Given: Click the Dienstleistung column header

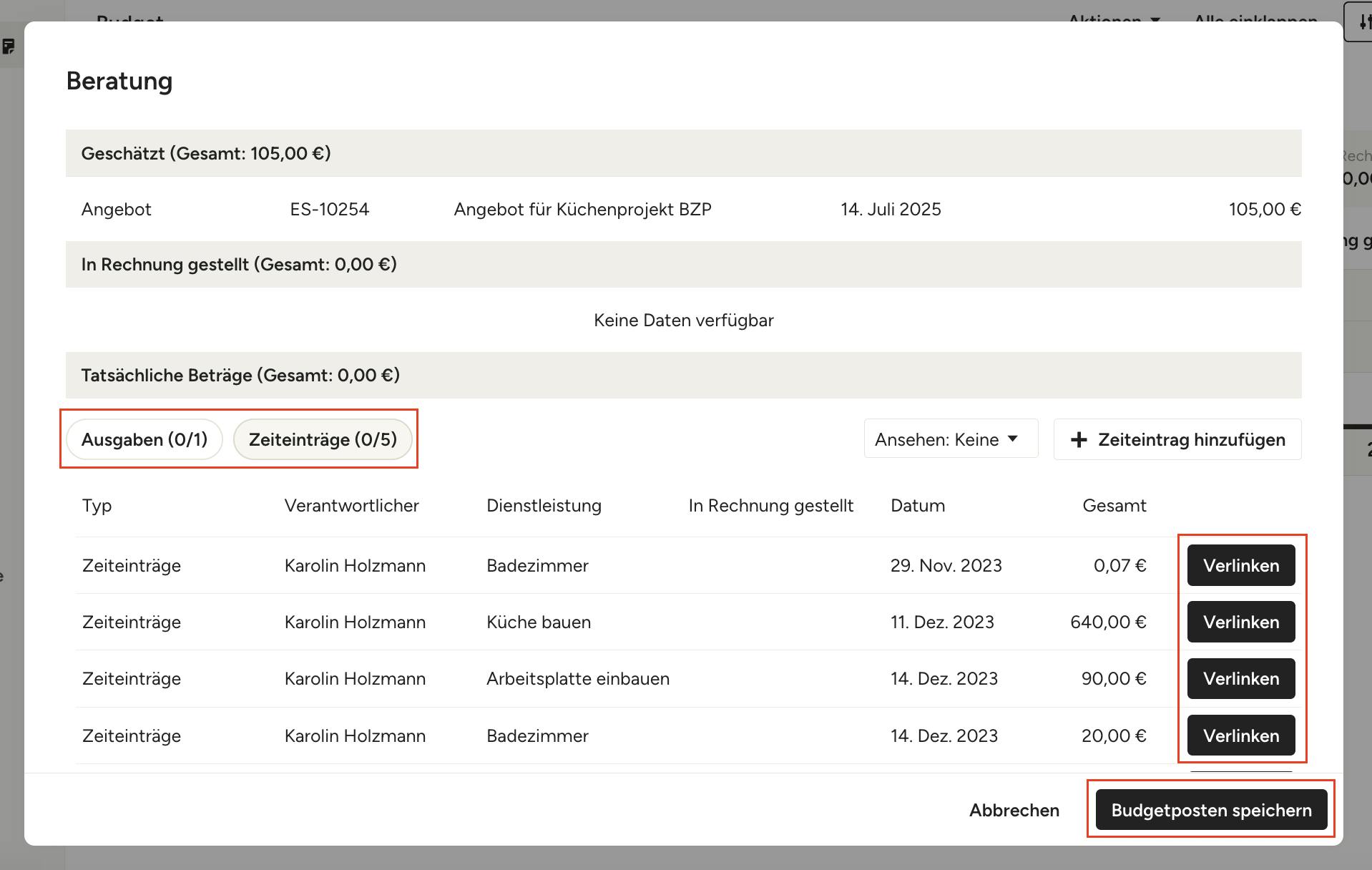Looking at the screenshot, I should [544, 505].
